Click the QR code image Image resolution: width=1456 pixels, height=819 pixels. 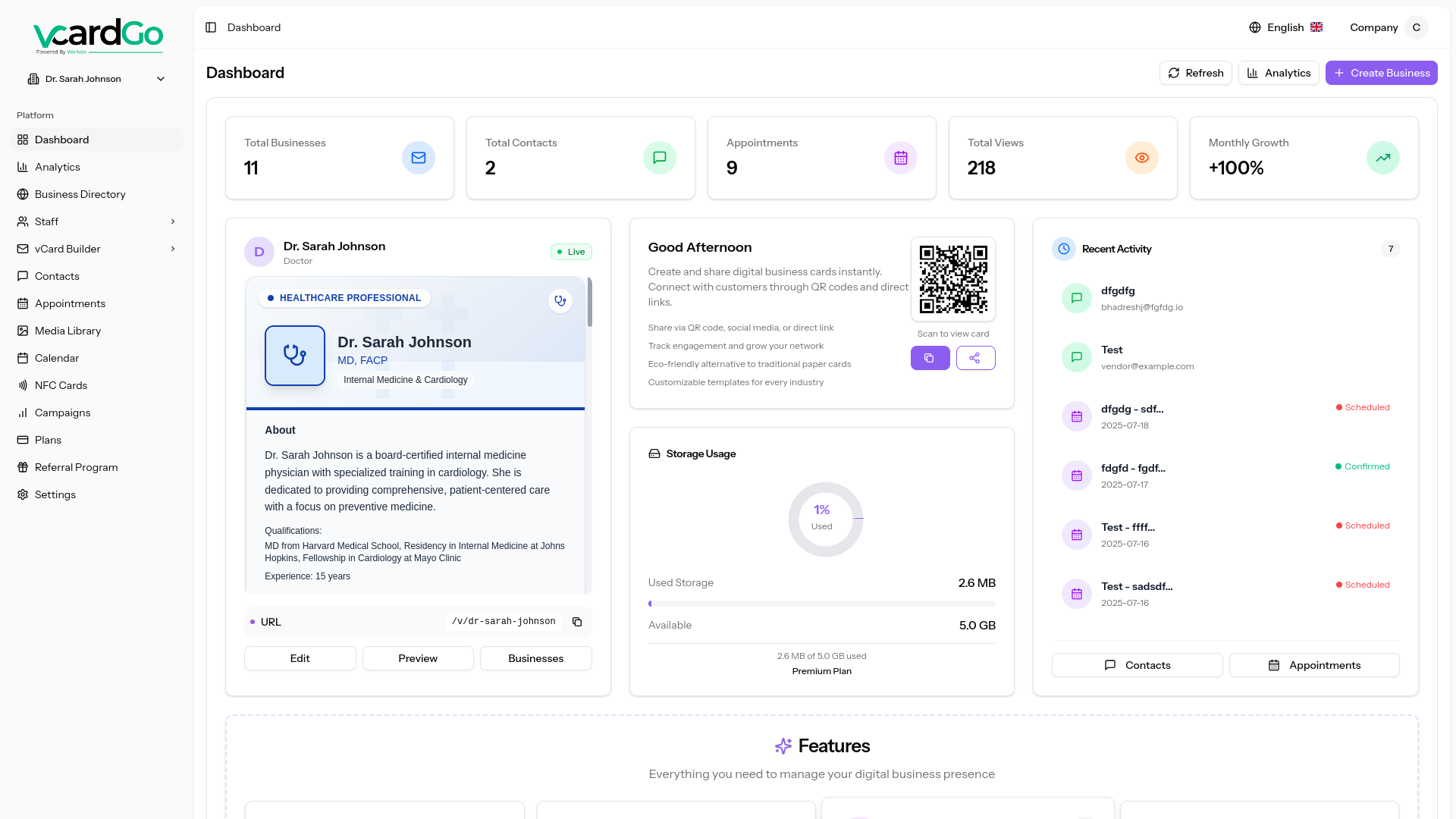tap(953, 279)
